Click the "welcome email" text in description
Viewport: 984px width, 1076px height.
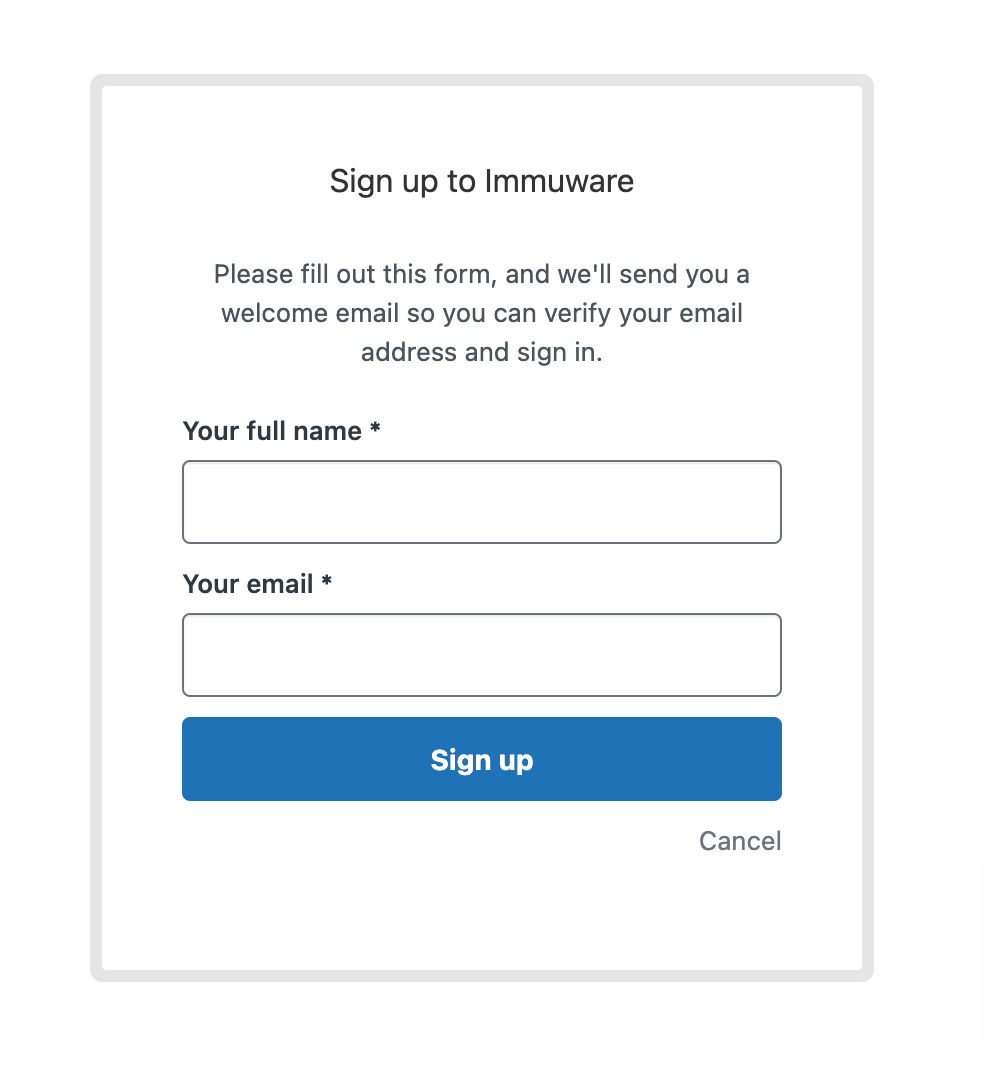[x=310, y=314]
